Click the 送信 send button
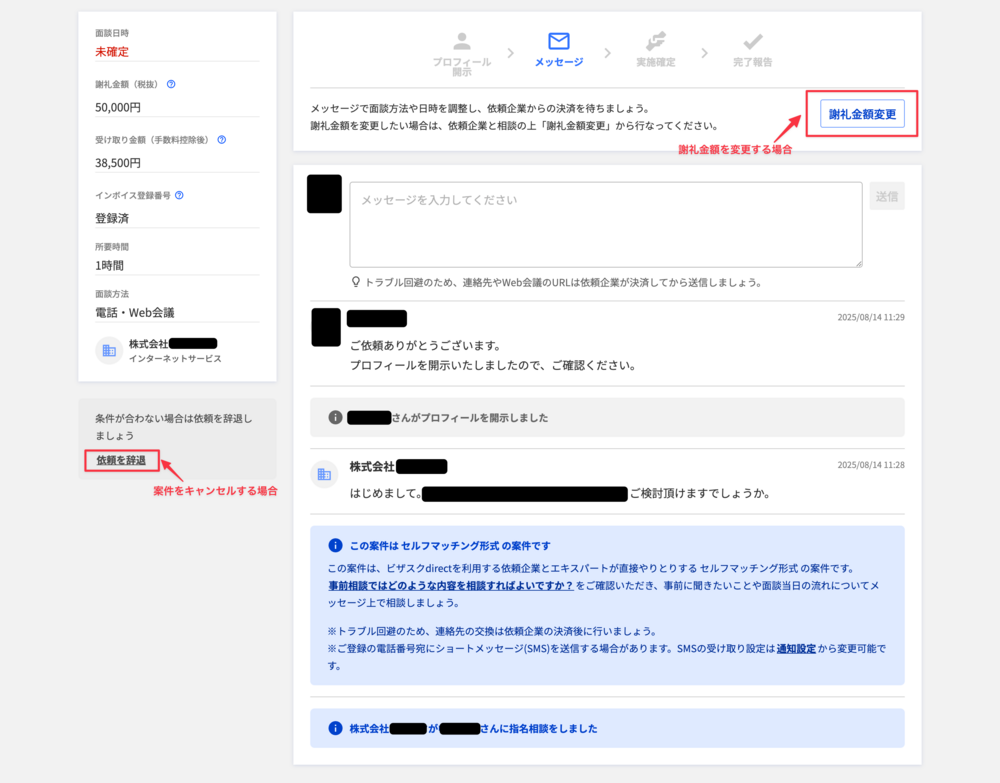The image size is (1000, 783). pos(886,196)
